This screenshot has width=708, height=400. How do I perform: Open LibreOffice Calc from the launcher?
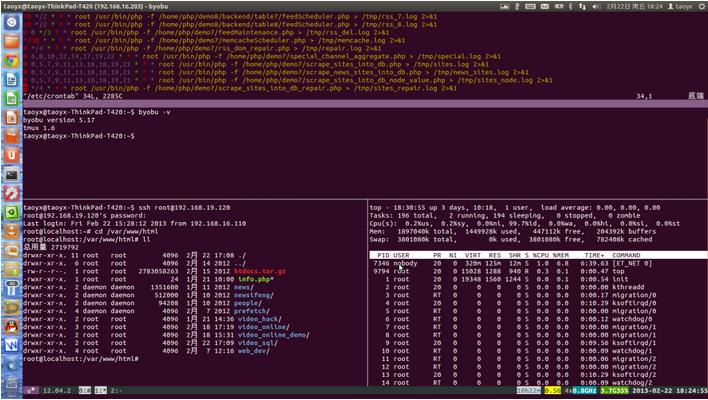pos(11,99)
